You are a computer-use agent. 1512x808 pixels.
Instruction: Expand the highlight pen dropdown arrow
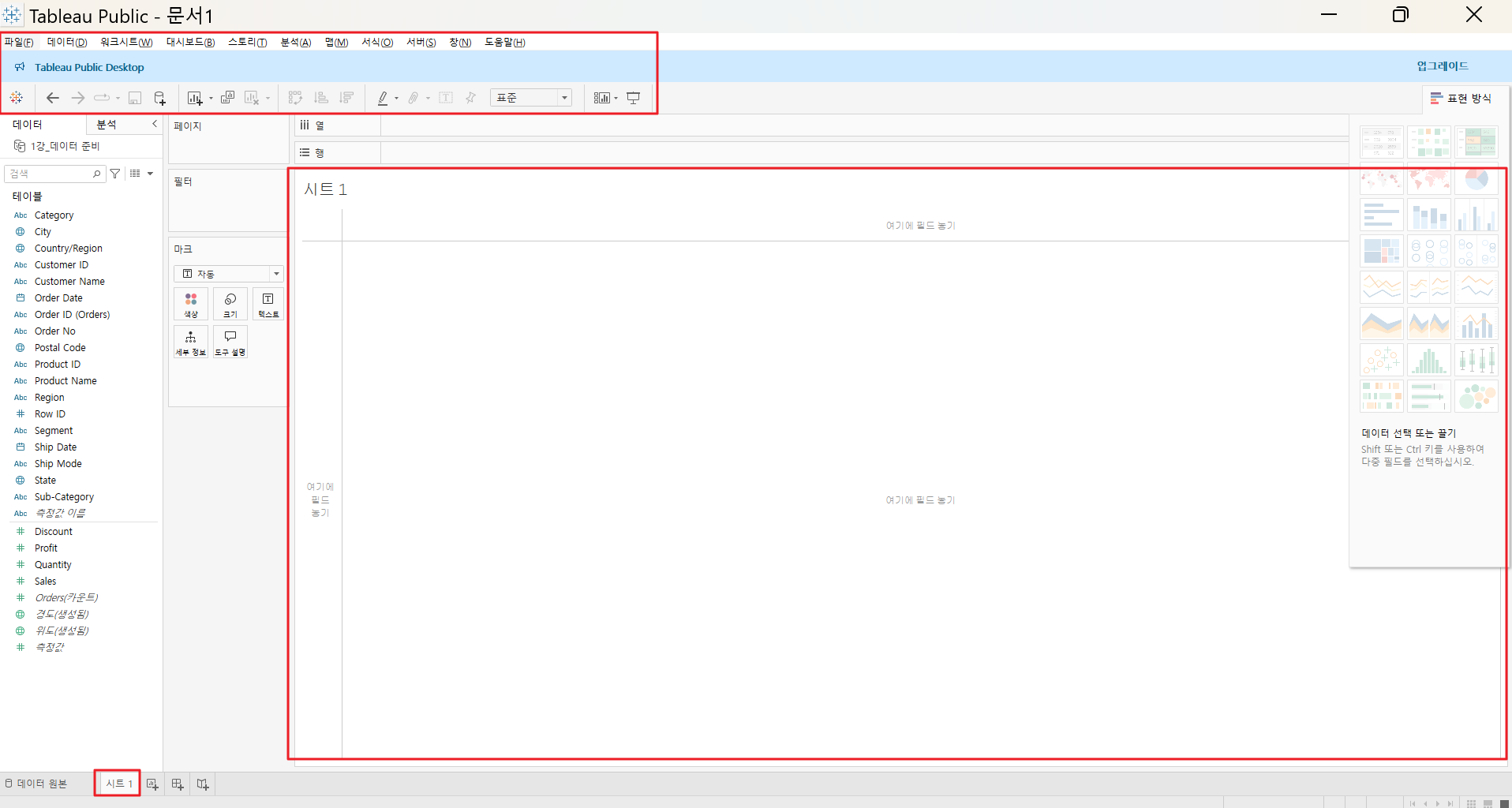click(396, 99)
